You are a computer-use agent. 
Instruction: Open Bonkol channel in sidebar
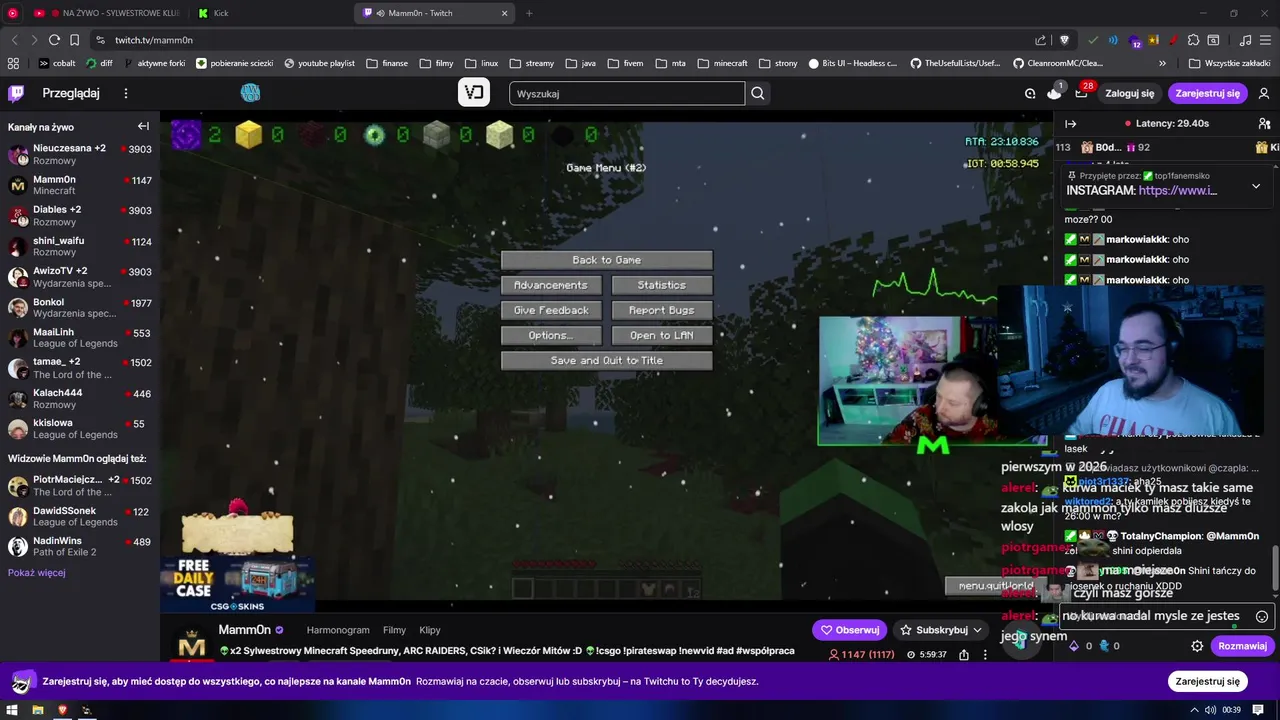80,308
